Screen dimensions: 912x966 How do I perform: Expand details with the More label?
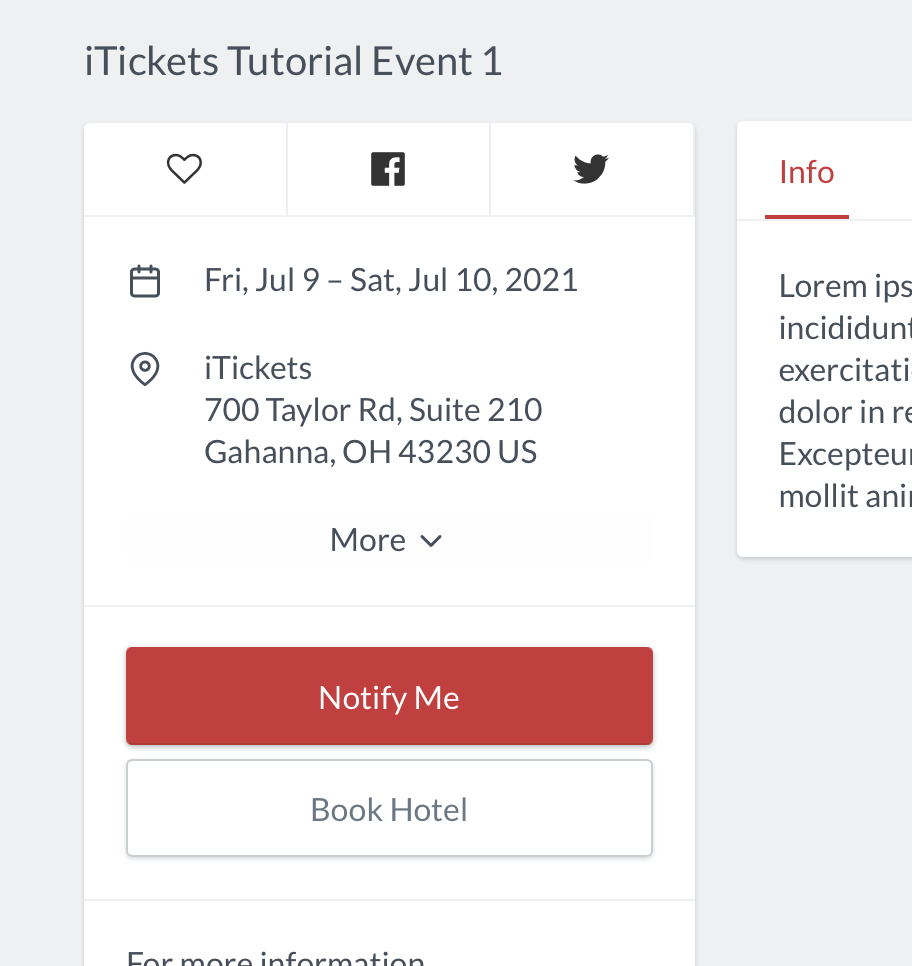(368, 540)
